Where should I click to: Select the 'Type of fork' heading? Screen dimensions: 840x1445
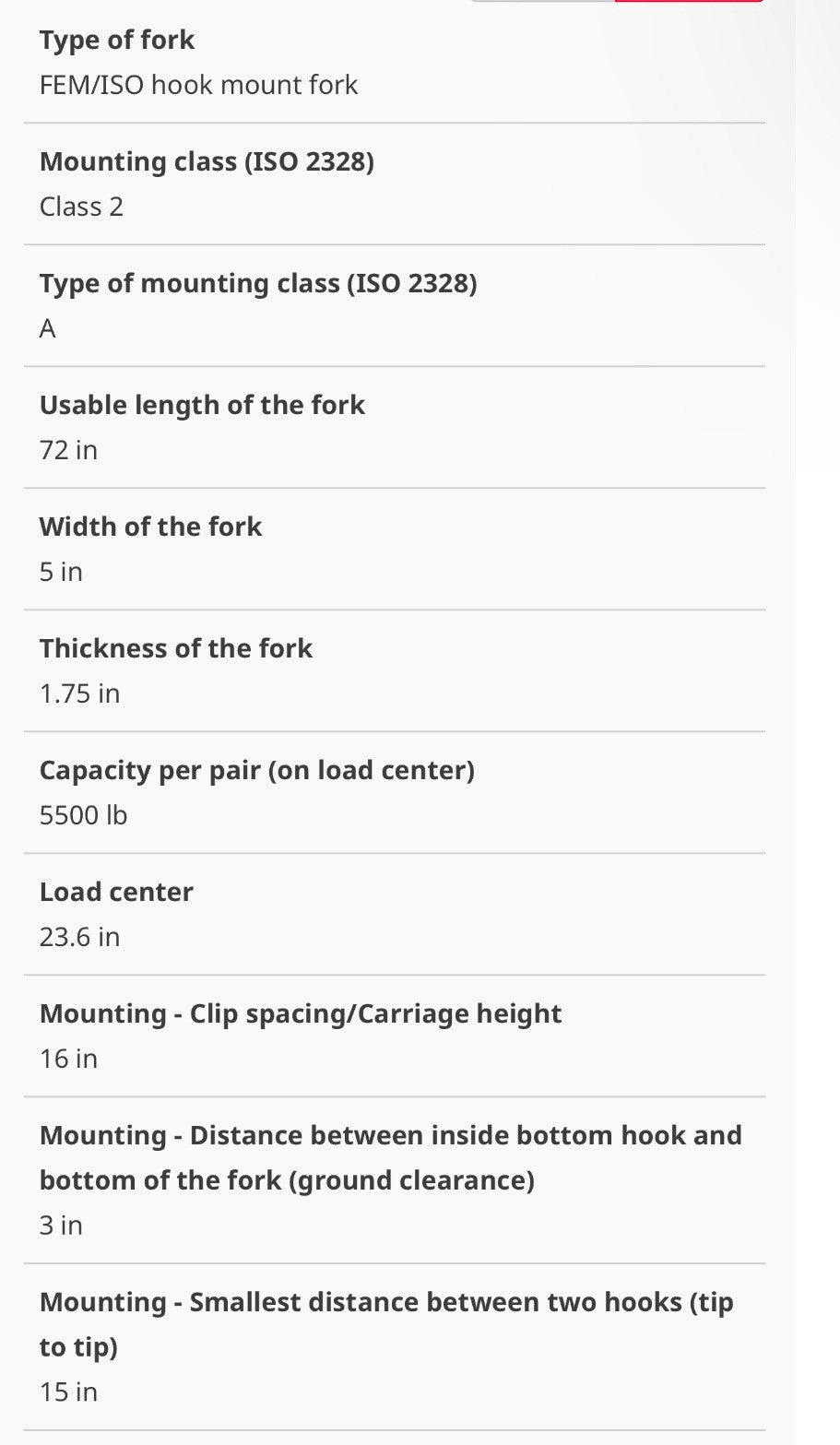(x=117, y=41)
